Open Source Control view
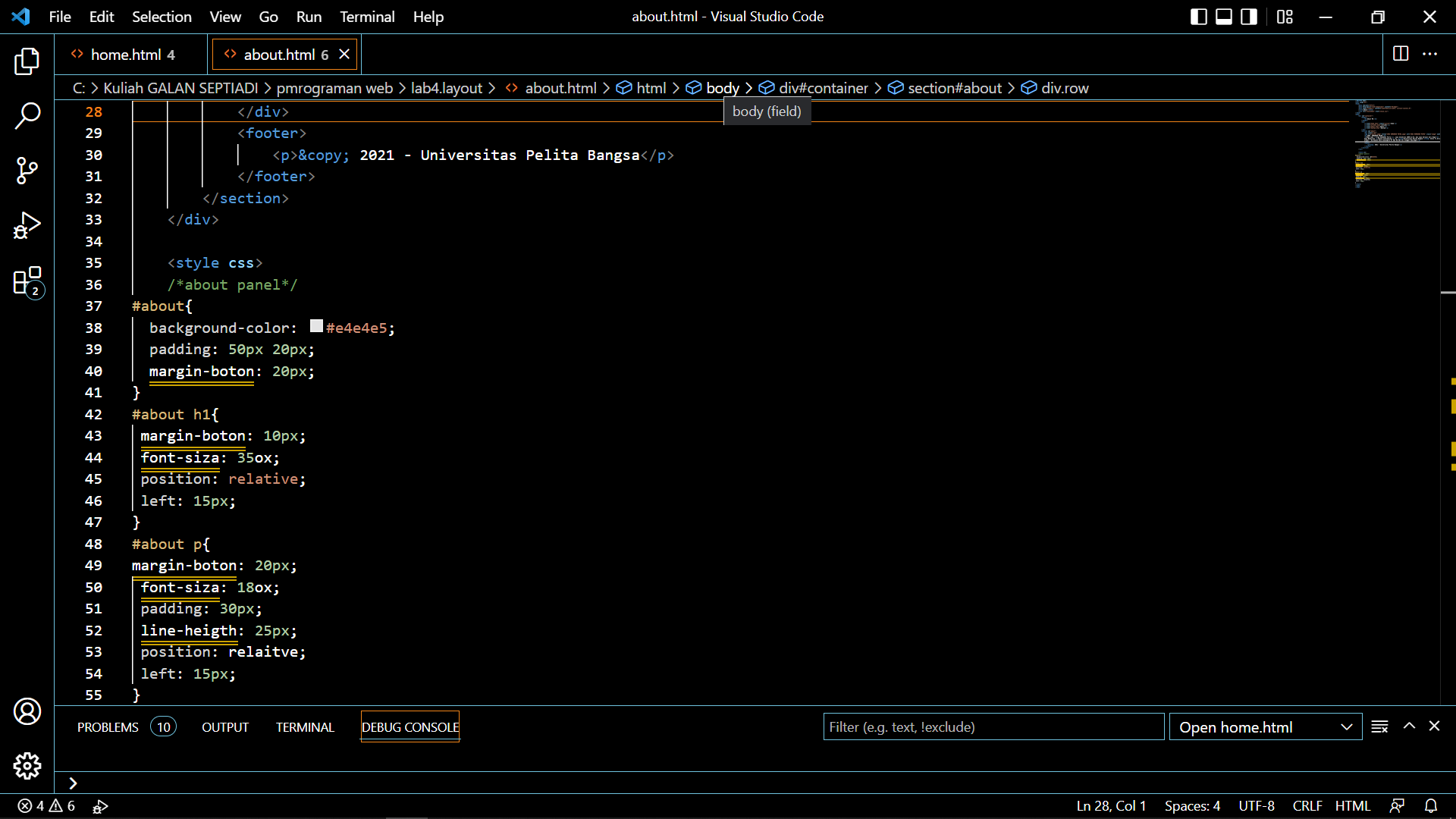The image size is (1456, 819). [x=27, y=171]
